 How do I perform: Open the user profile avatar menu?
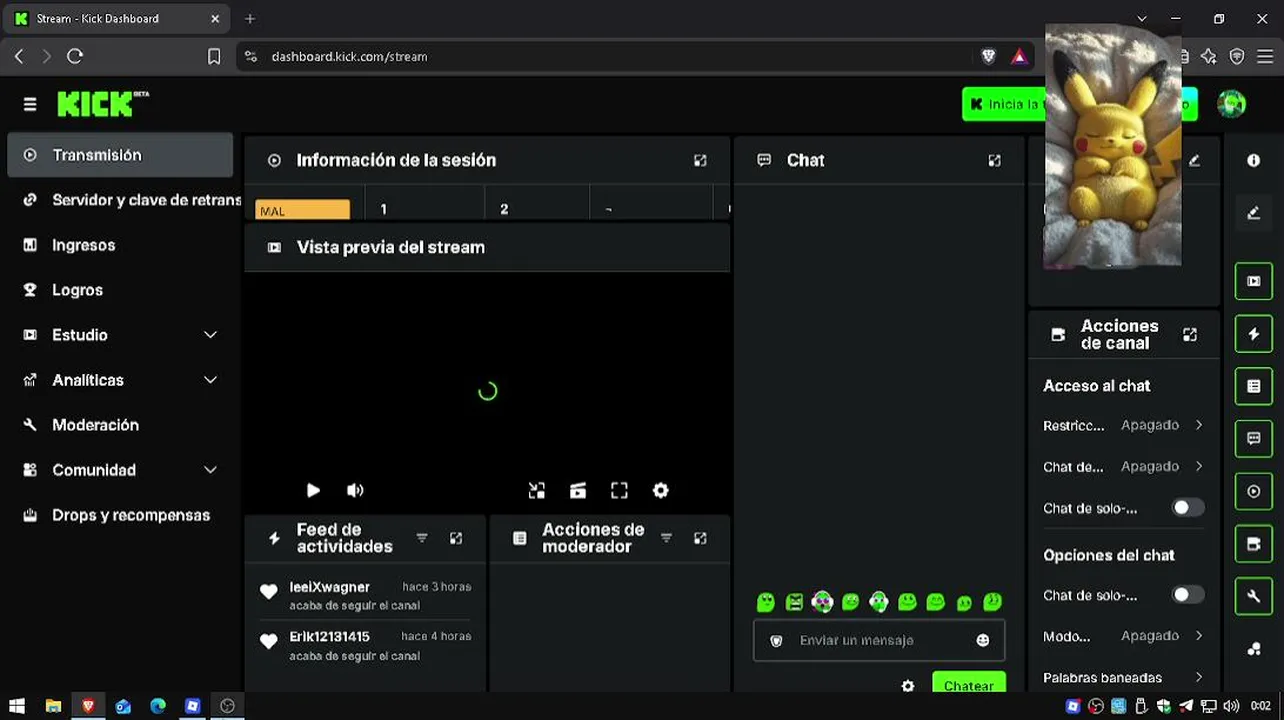tap(1232, 104)
